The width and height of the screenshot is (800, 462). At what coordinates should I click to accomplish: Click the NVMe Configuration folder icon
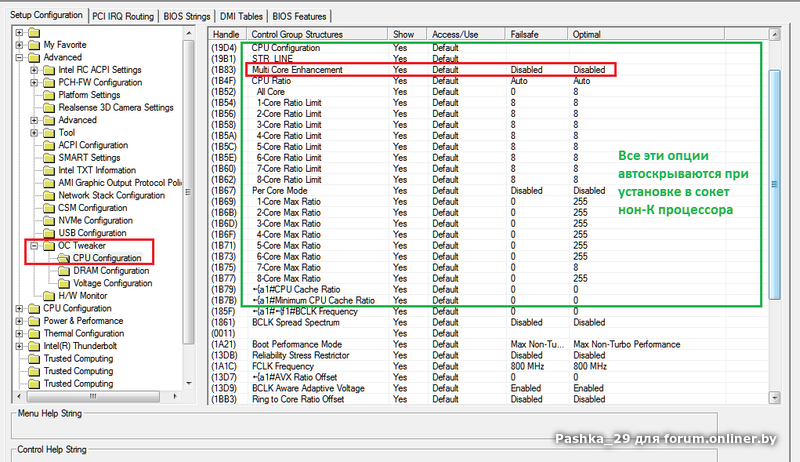tap(50, 220)
